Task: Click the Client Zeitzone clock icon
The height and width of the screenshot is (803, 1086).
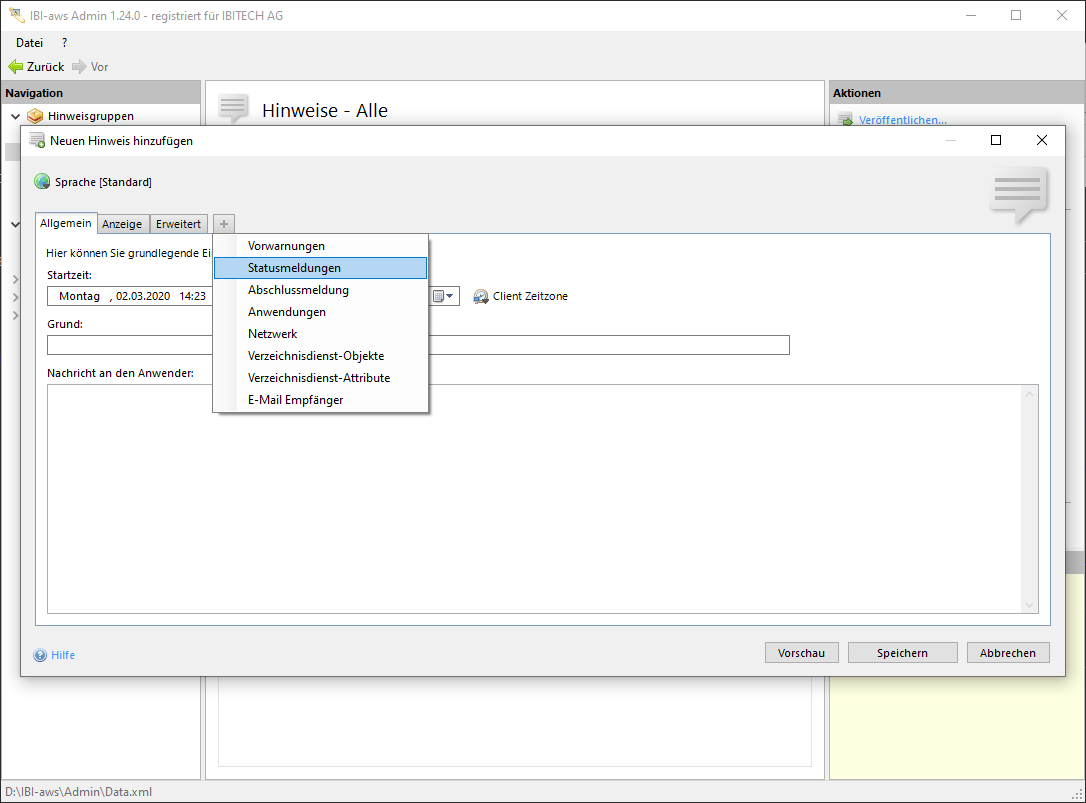Action: coord(481,296)
